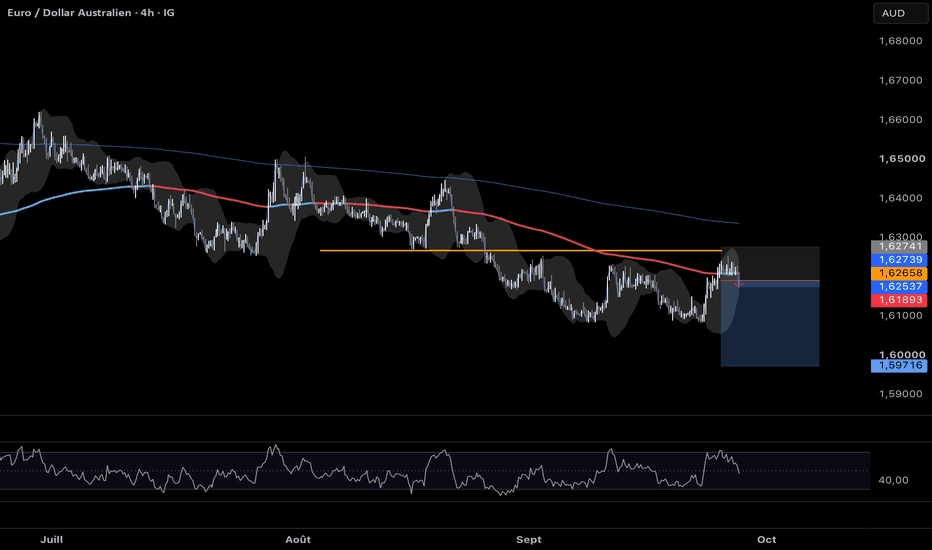
Task: Click the Août label on time axis
Action: click(298, 540)
